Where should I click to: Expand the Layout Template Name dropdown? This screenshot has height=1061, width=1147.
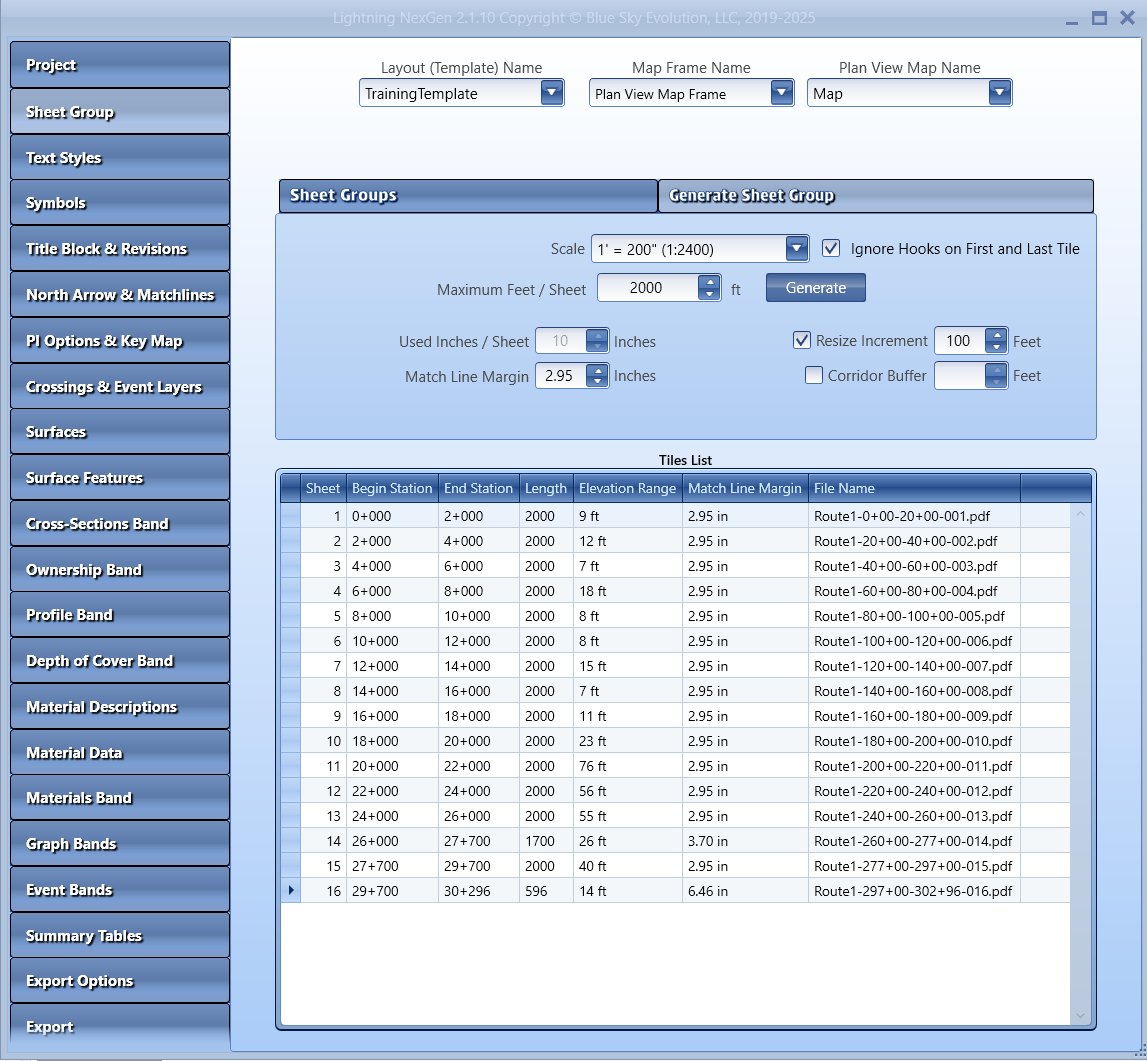pos(552,93)
